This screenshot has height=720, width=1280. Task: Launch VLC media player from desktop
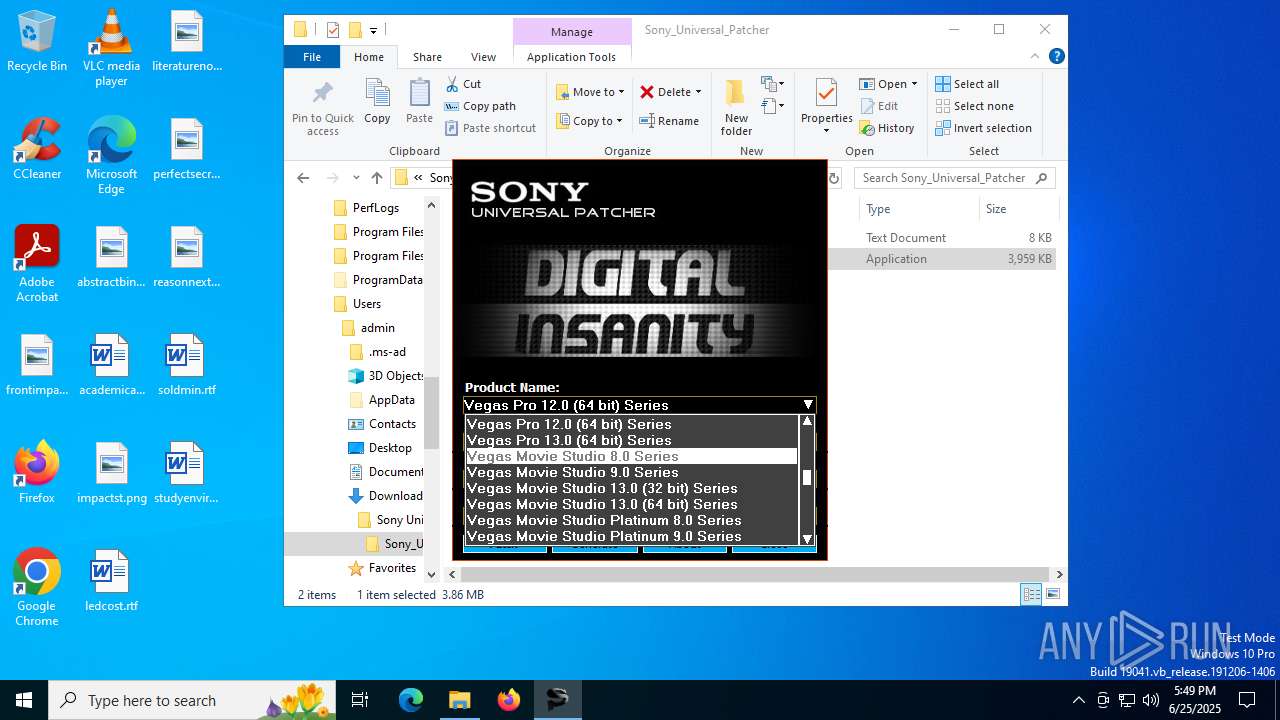(x=111, y=48)
